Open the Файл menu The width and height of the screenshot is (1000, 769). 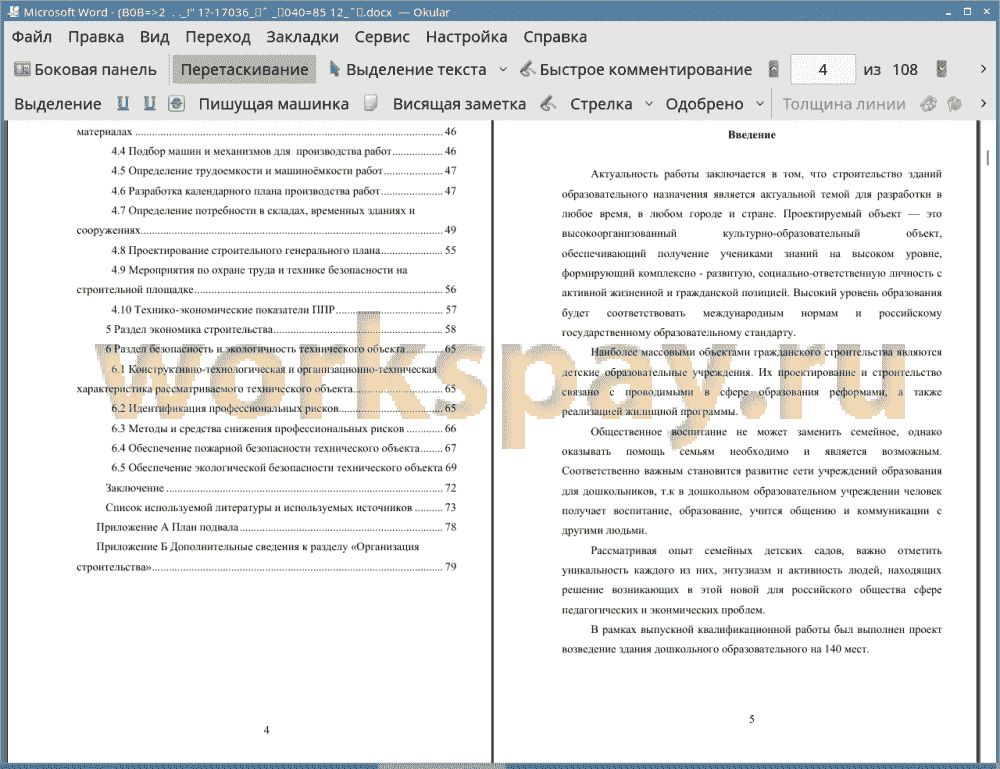32,37
